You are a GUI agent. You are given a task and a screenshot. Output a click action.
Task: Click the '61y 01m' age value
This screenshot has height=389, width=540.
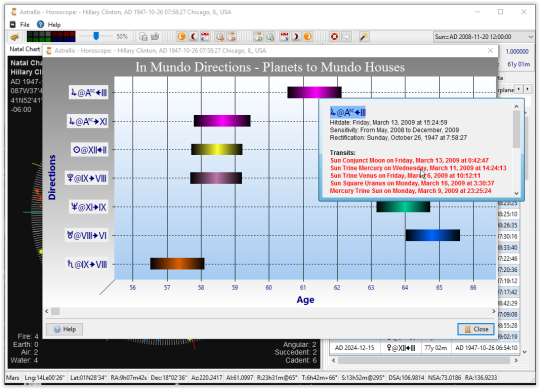(518, 64)
